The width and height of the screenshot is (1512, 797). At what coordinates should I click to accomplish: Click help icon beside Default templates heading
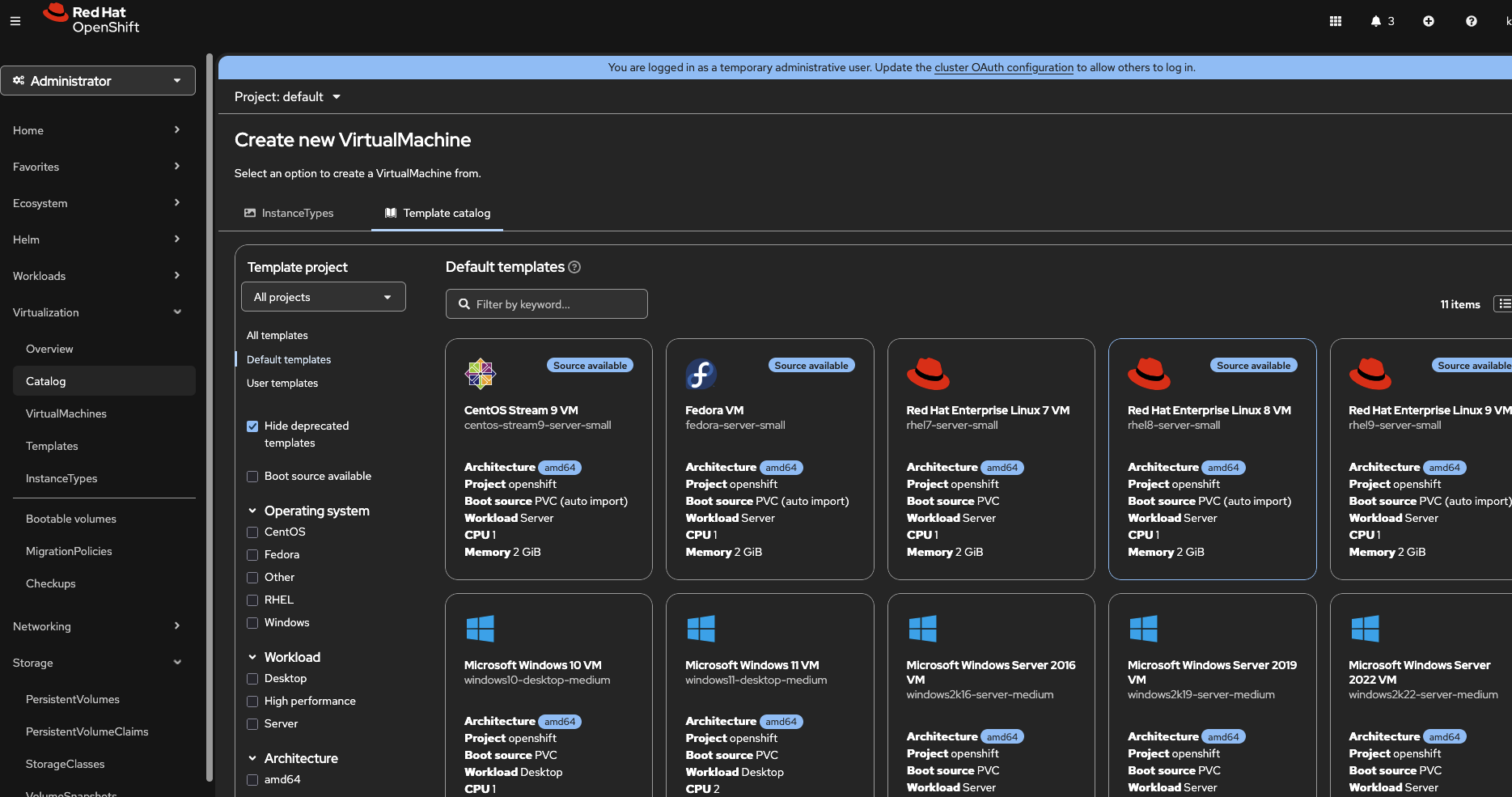(574, 267)
